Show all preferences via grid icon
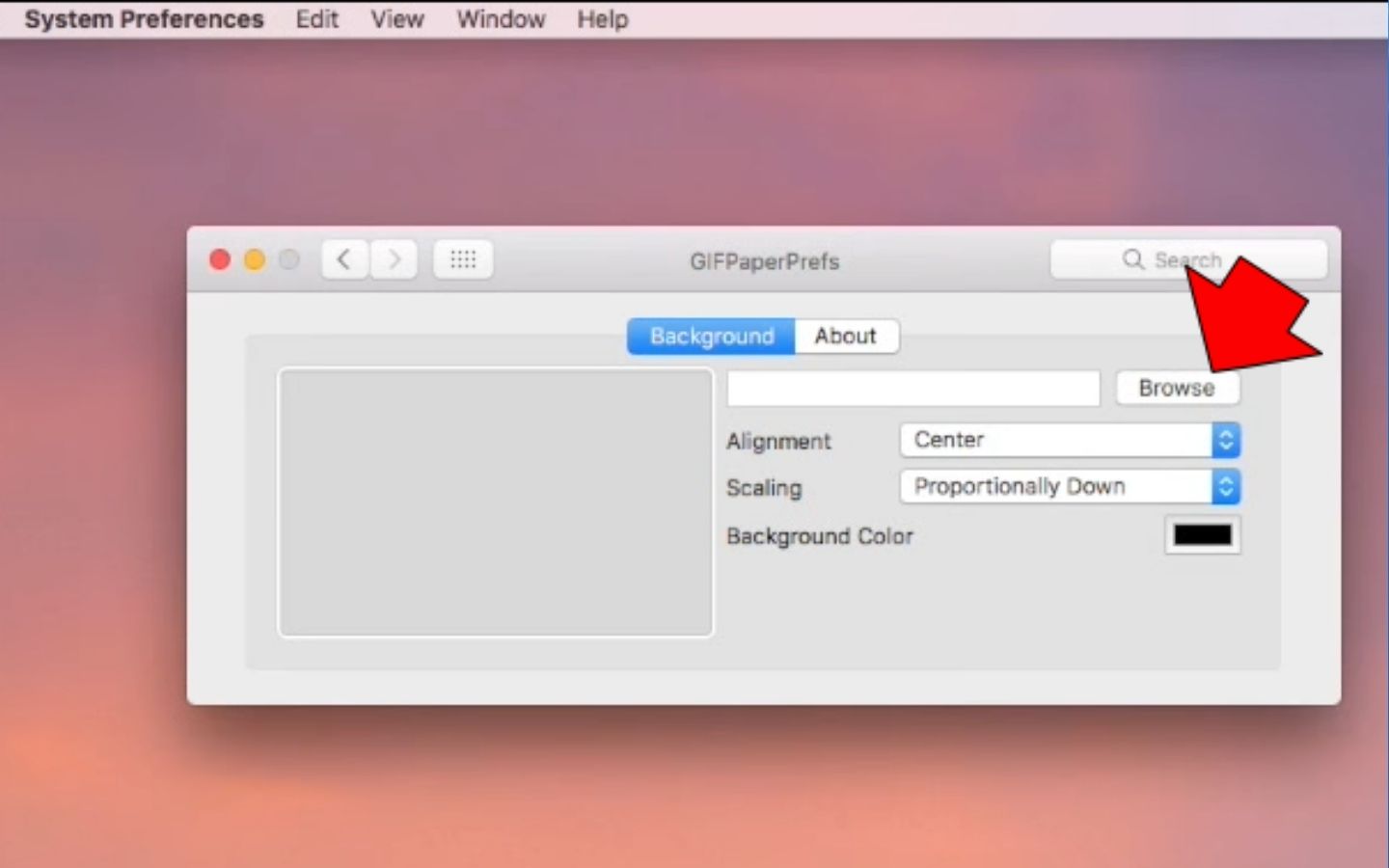This screenshot has width=1389, height=868. tap(463, 259)
